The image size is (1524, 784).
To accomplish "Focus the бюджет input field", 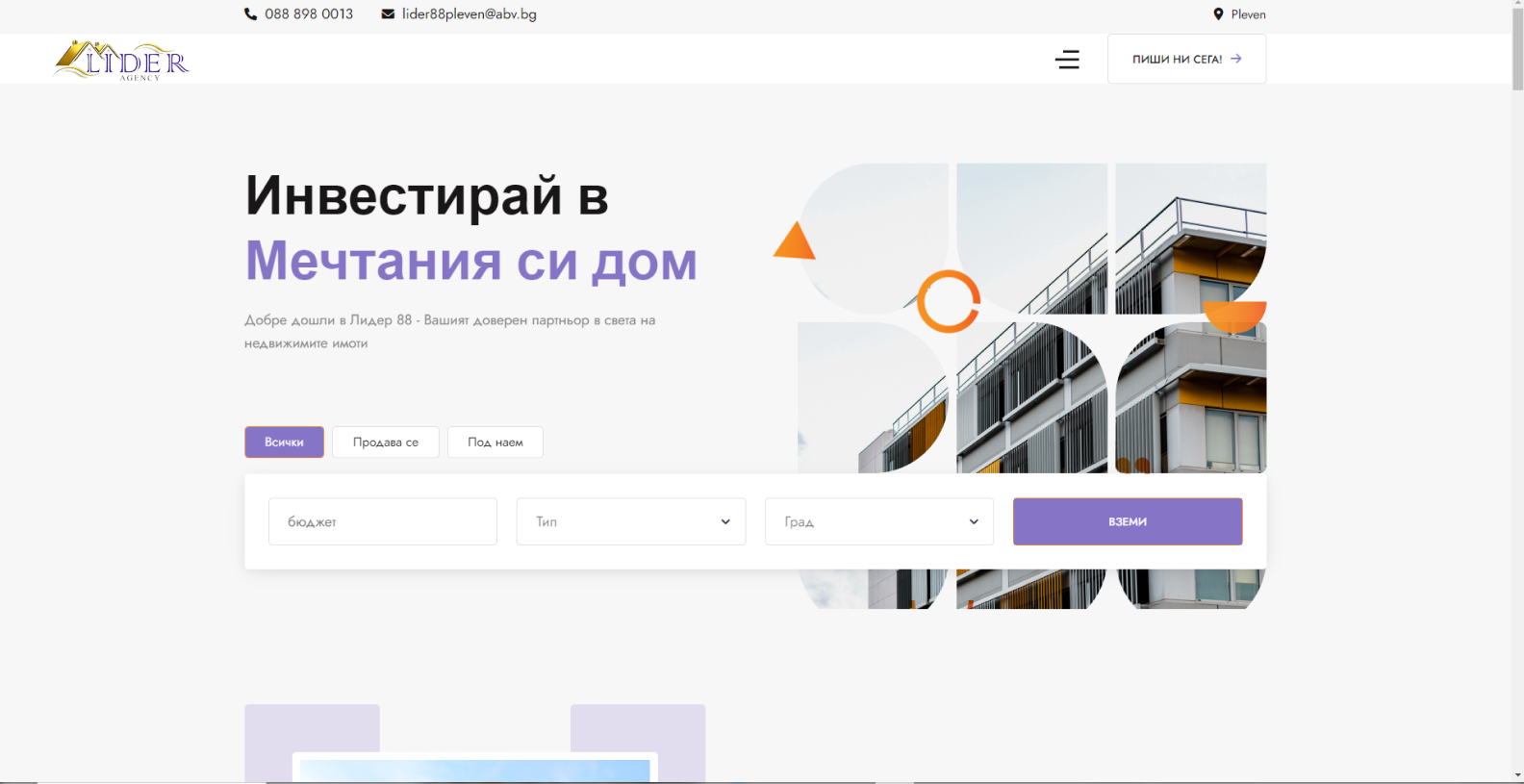I will click(x=383, y=521).
